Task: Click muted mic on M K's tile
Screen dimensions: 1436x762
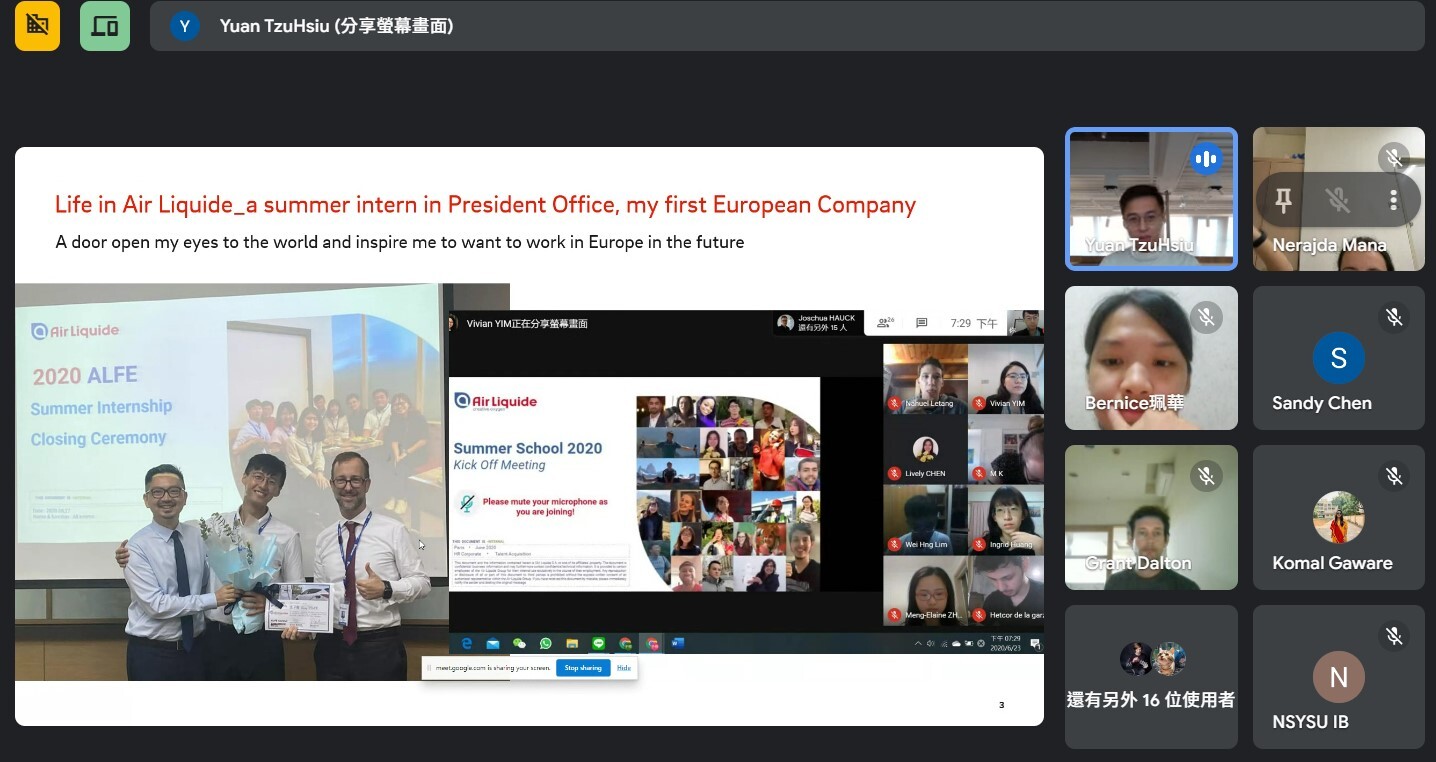Action: (x=979, y=473)
